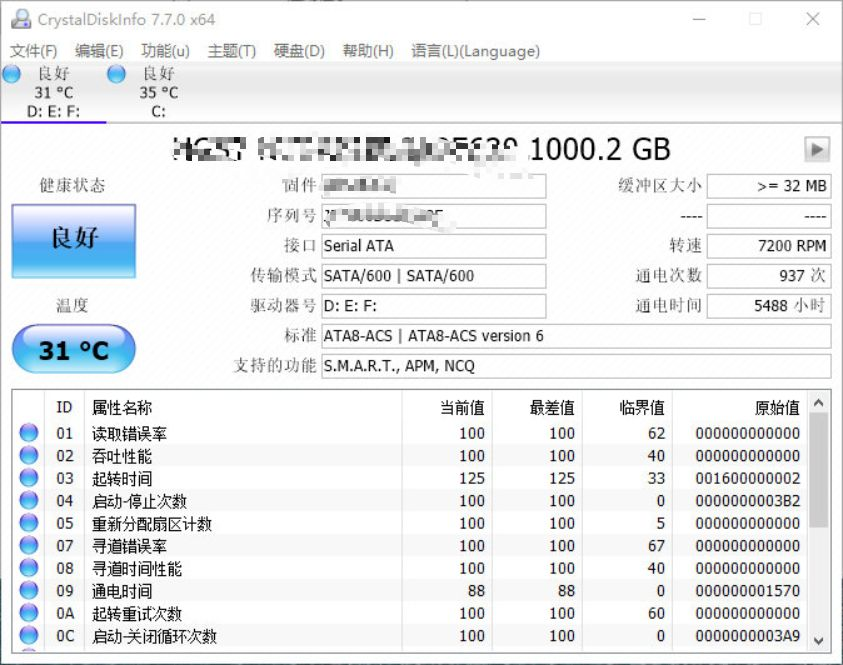Open the 硬盘(D) disk list
The height and width of the screenshot is (665, 843).
300,50
